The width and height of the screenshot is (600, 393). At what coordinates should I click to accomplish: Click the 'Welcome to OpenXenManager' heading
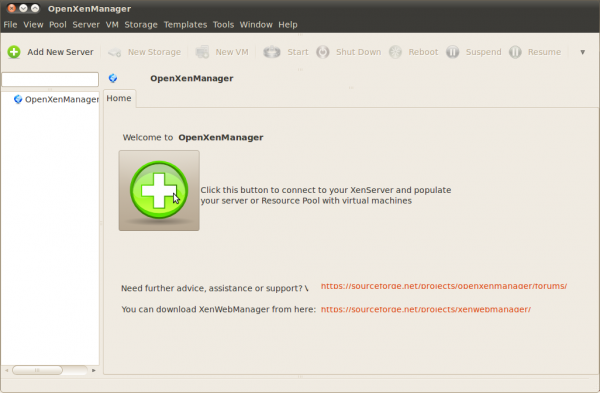click(193, 137)
